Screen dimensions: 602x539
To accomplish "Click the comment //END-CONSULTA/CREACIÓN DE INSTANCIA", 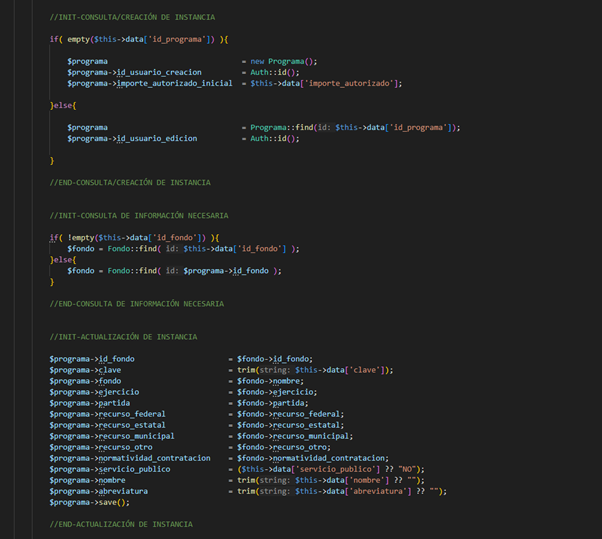I will point(130,182).
